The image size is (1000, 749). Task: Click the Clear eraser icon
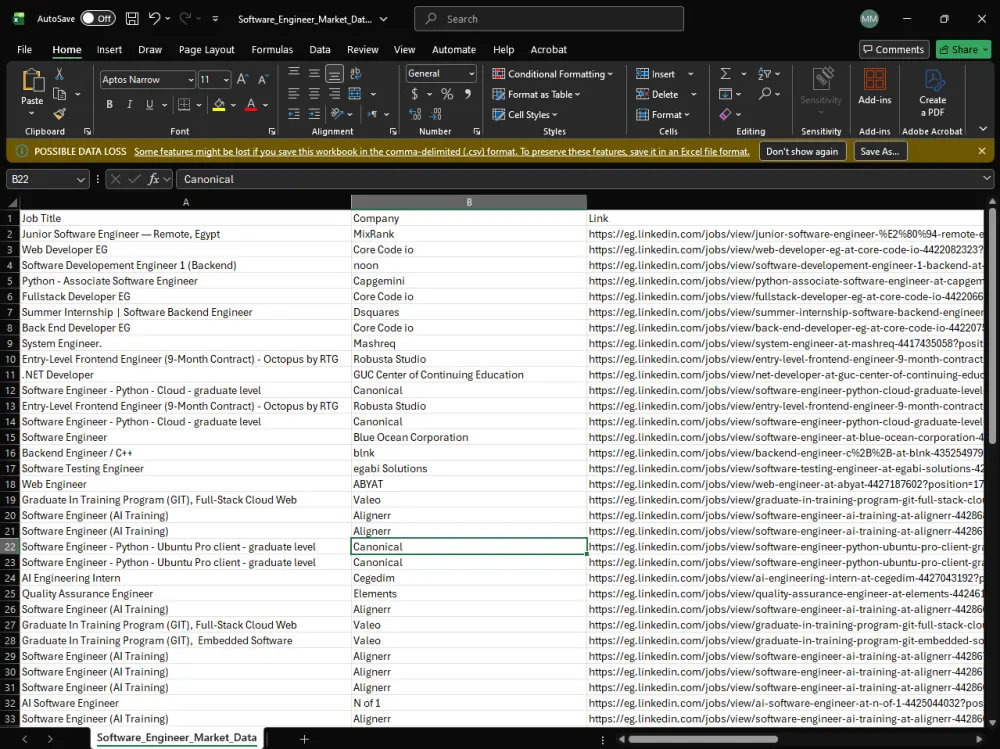pos(726,114)
